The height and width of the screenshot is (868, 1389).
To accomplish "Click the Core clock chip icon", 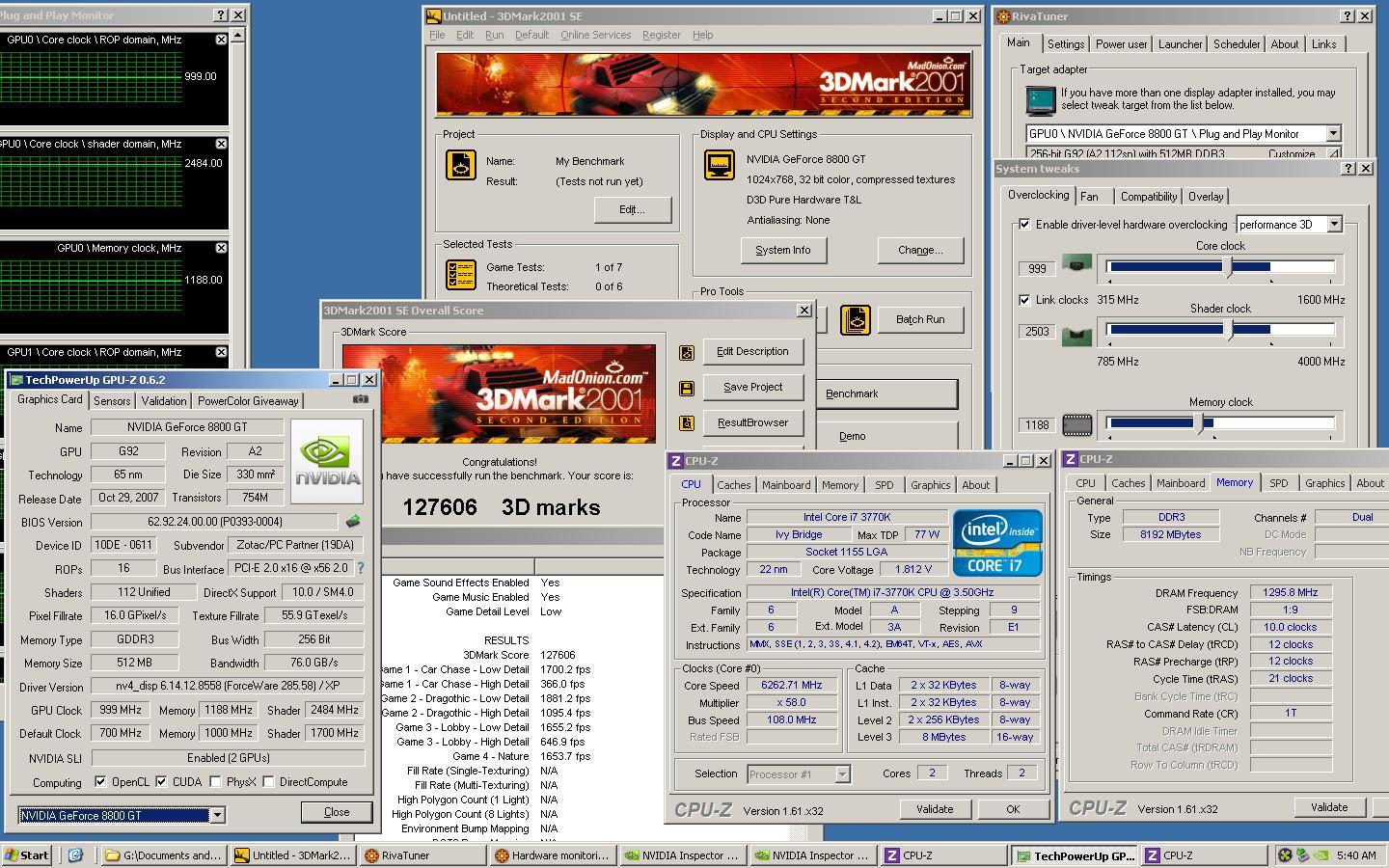I will click(x=1076, y=262).
